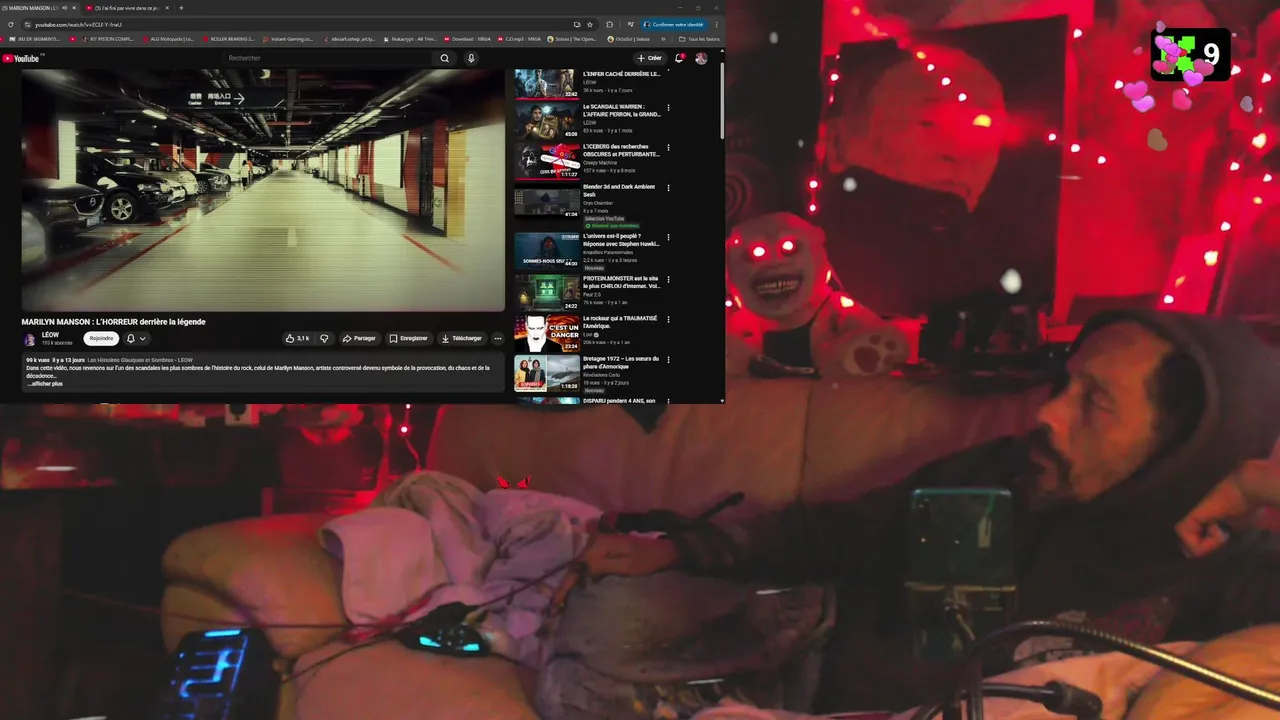Screen dimensions: 1280x720
Task: Open Bretagne 1972 video thumbnail
Action: pyautogui.click(x=547, y=373)
